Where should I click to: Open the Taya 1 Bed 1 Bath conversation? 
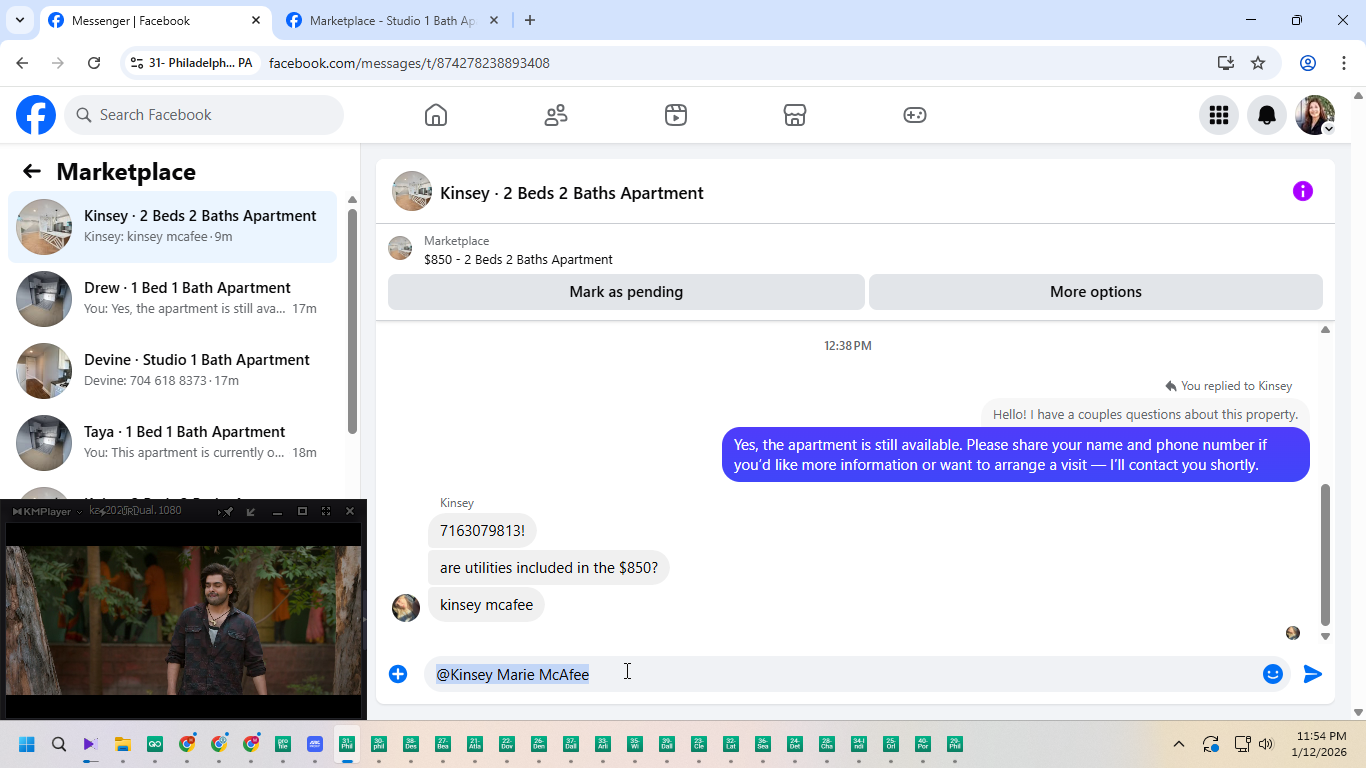point(173,443)
